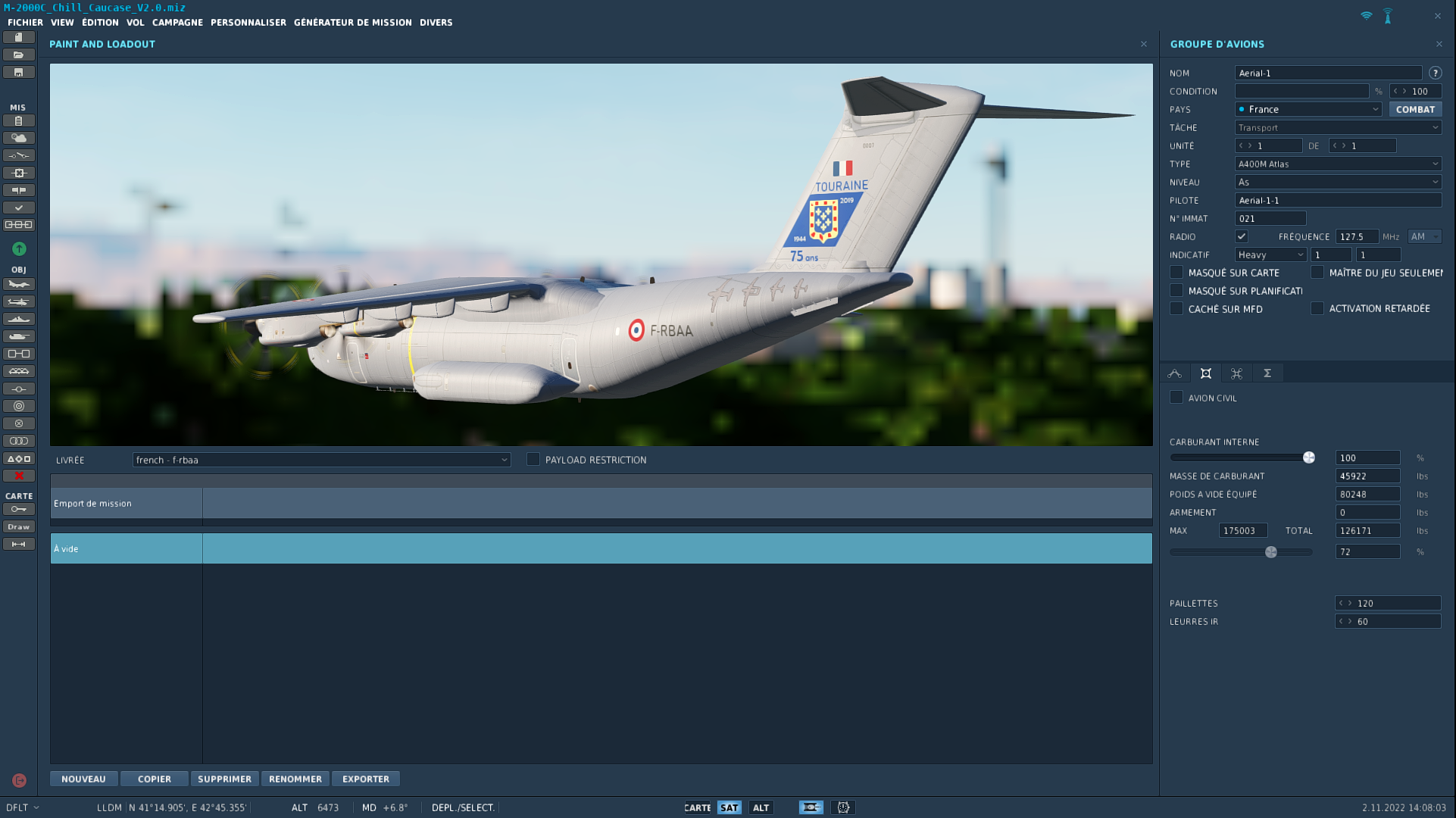
Task: Click the CARBURANT INTERNE slider handle
Action: (x=1308, y=457)
